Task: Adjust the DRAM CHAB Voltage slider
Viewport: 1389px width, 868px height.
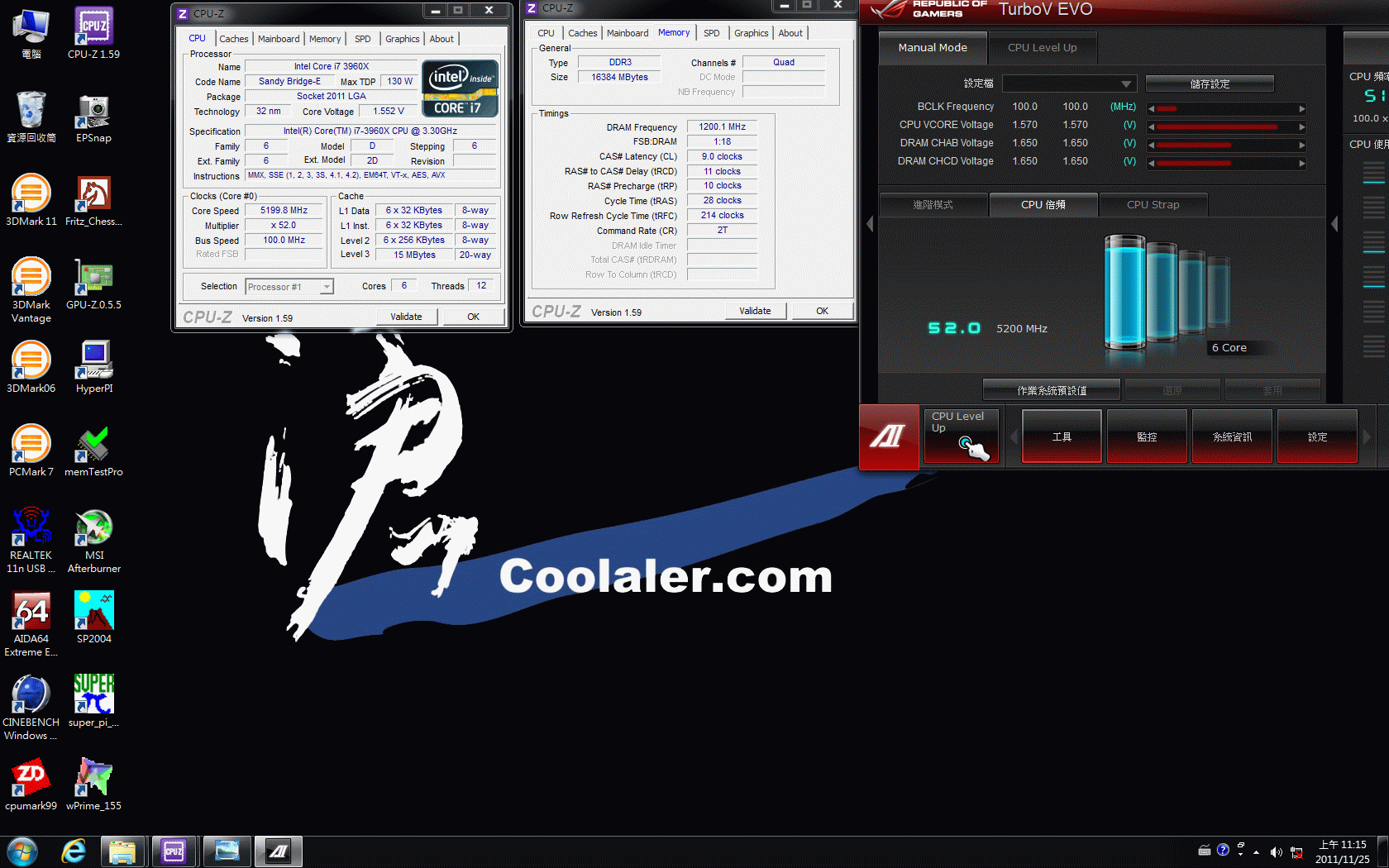Action: click(x=1227, y=145)
